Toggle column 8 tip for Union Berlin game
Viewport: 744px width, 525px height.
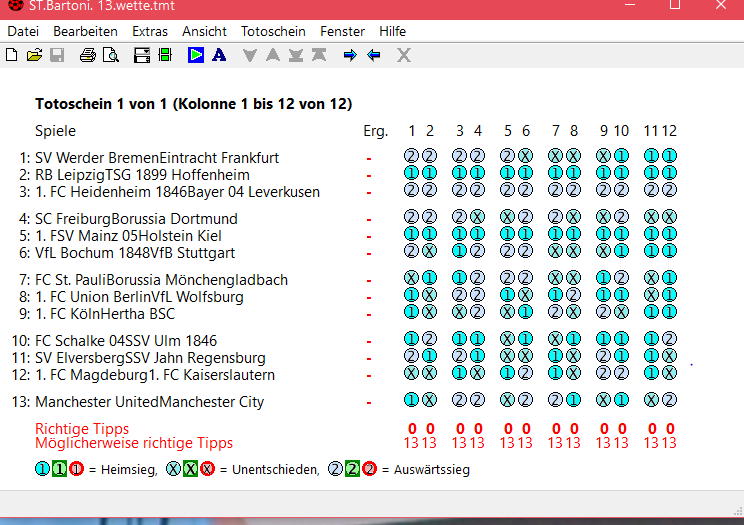(x=573, y=295)
